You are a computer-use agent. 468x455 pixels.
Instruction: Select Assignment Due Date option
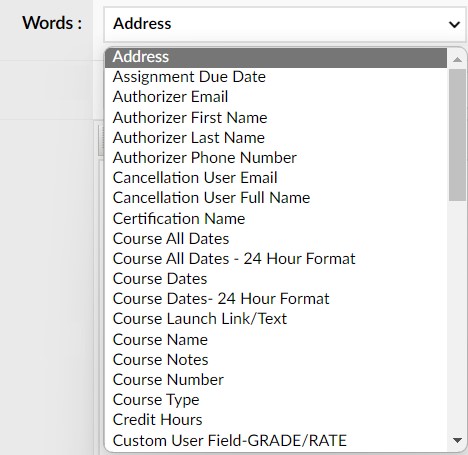coord(276,77)
